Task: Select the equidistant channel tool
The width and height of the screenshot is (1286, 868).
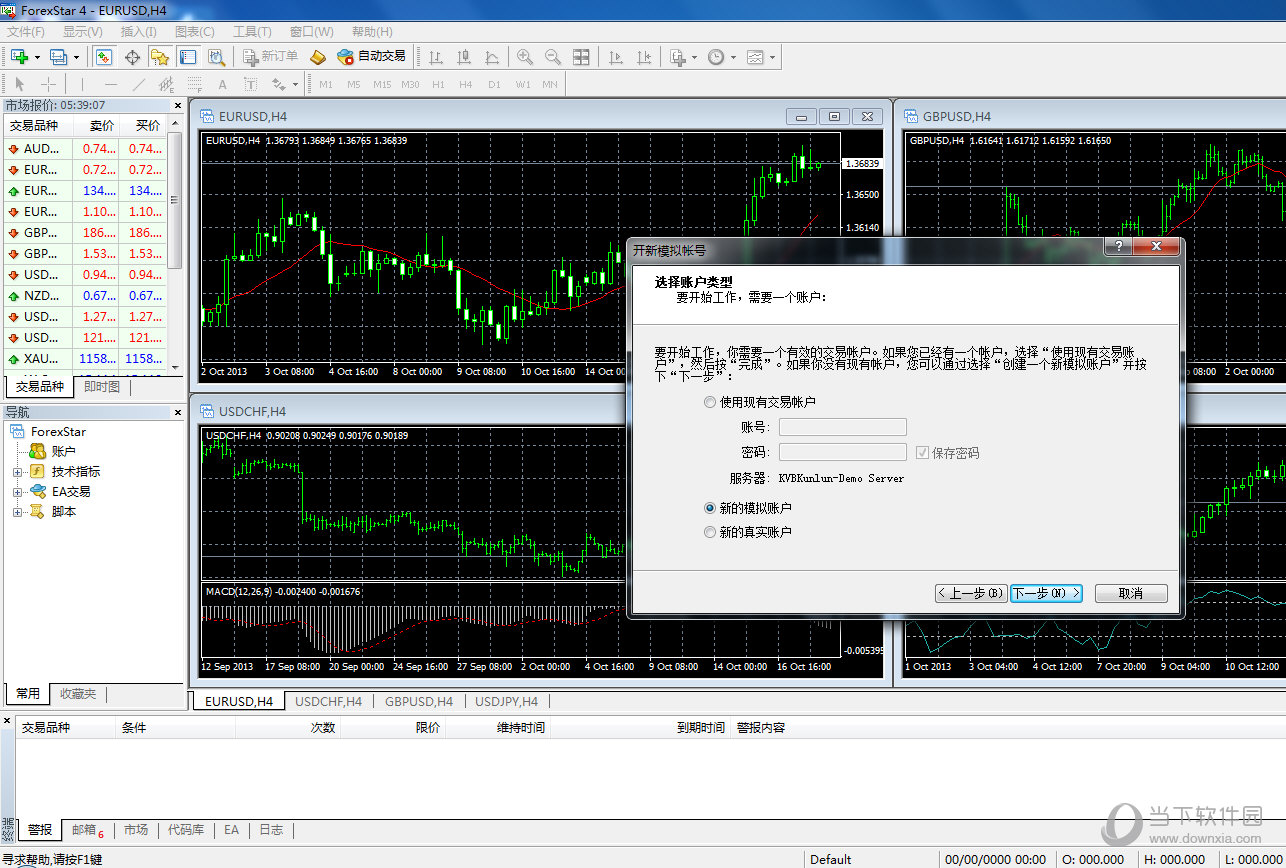Action: [x=166, y=84]
